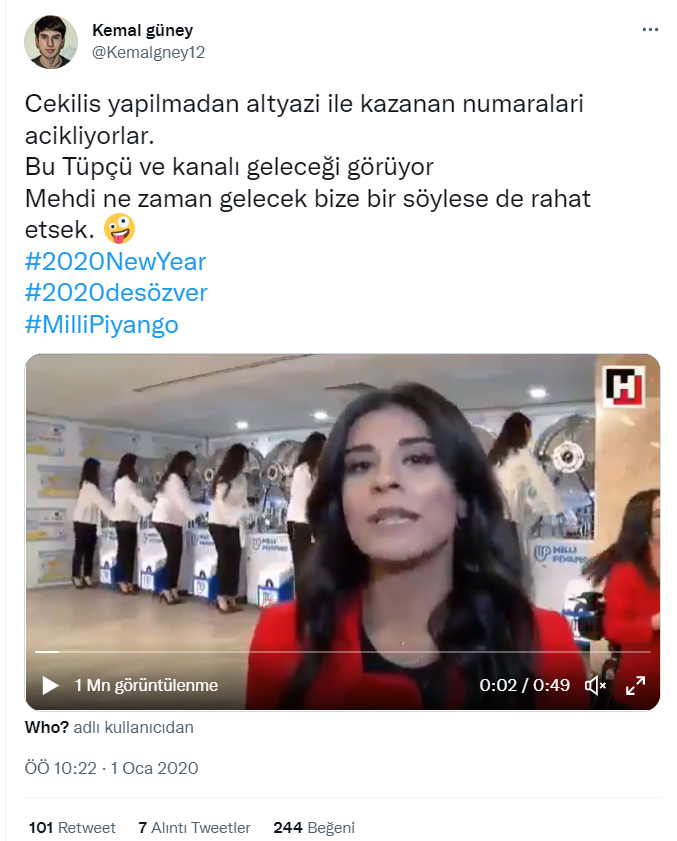Click the 1 Mn görüntülenme view count
Viewport: 677px width, 841px height.
pos(146,685)
